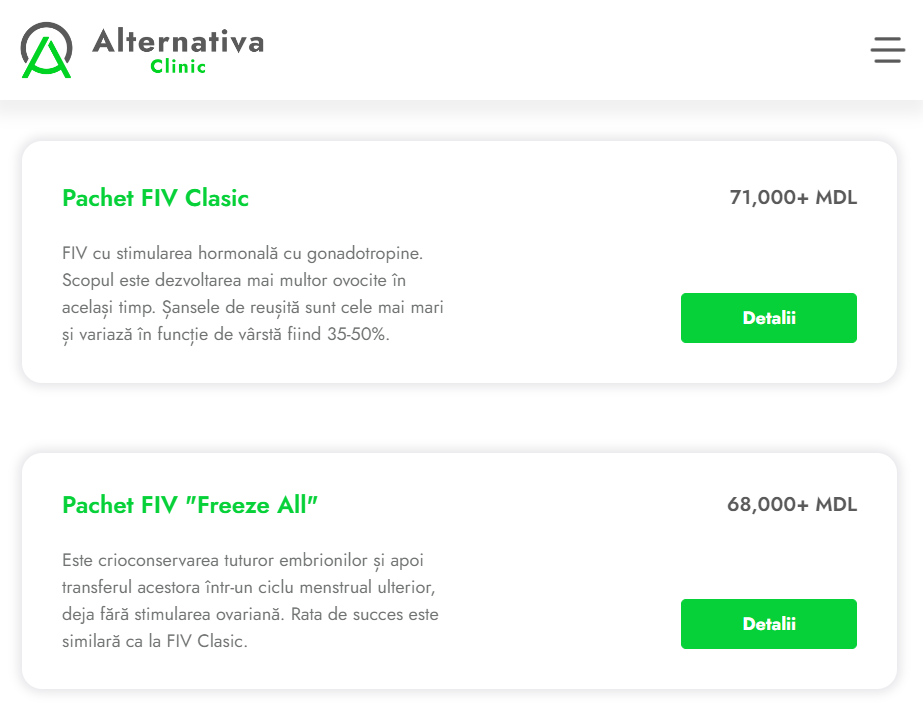Select the 68,000+ MDL price label

tap(793, 504)
